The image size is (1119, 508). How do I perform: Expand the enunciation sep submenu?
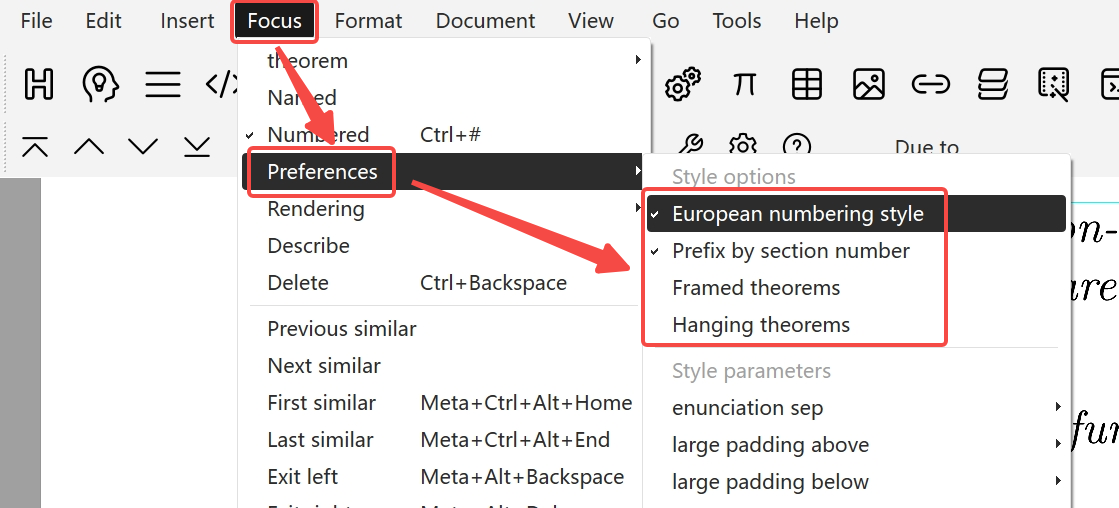(x=856, y=408)
